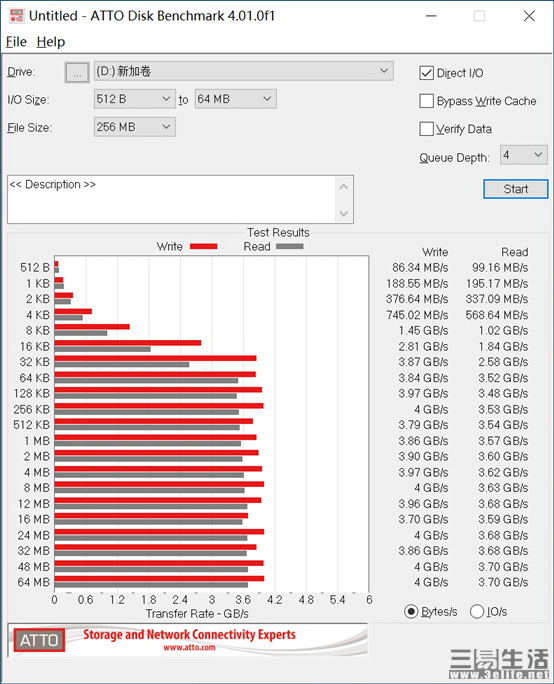This screenshot has width=554, height=684.
Task: Open the Help menu
Action: tap(51, 42)
